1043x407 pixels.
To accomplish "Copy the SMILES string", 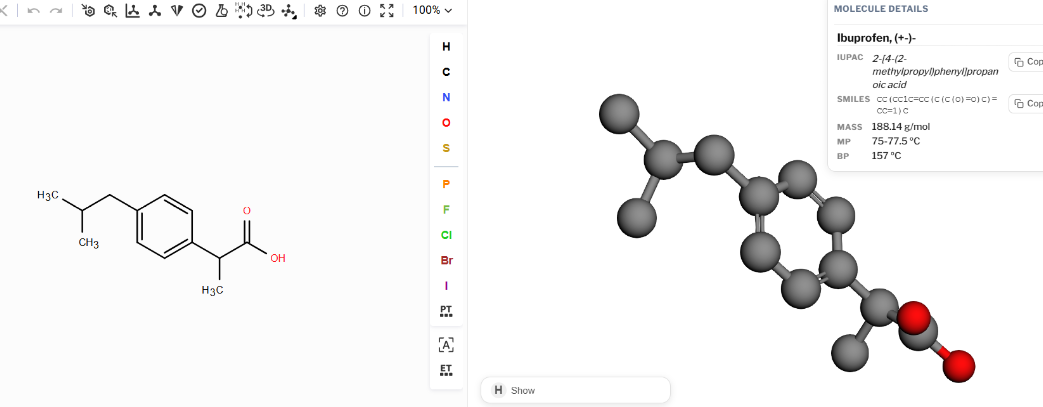I will (1026, 104).
